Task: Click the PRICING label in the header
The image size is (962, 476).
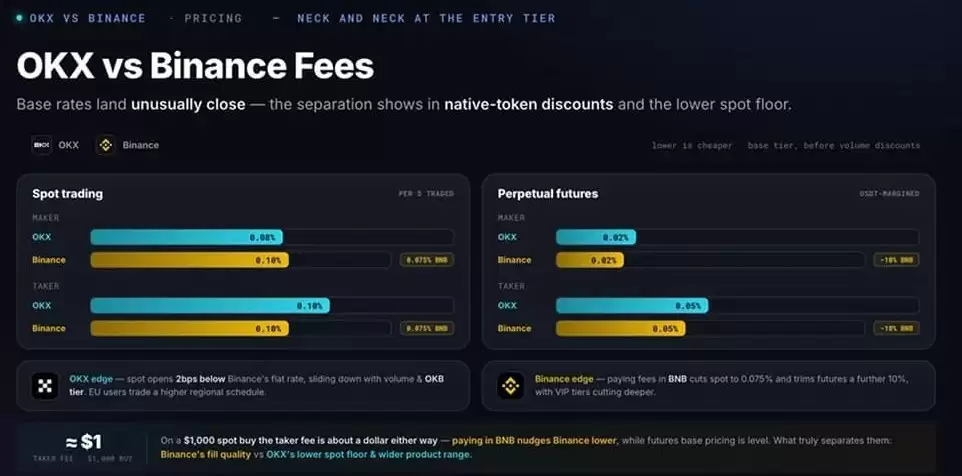Action: click(x=213, y=18)
